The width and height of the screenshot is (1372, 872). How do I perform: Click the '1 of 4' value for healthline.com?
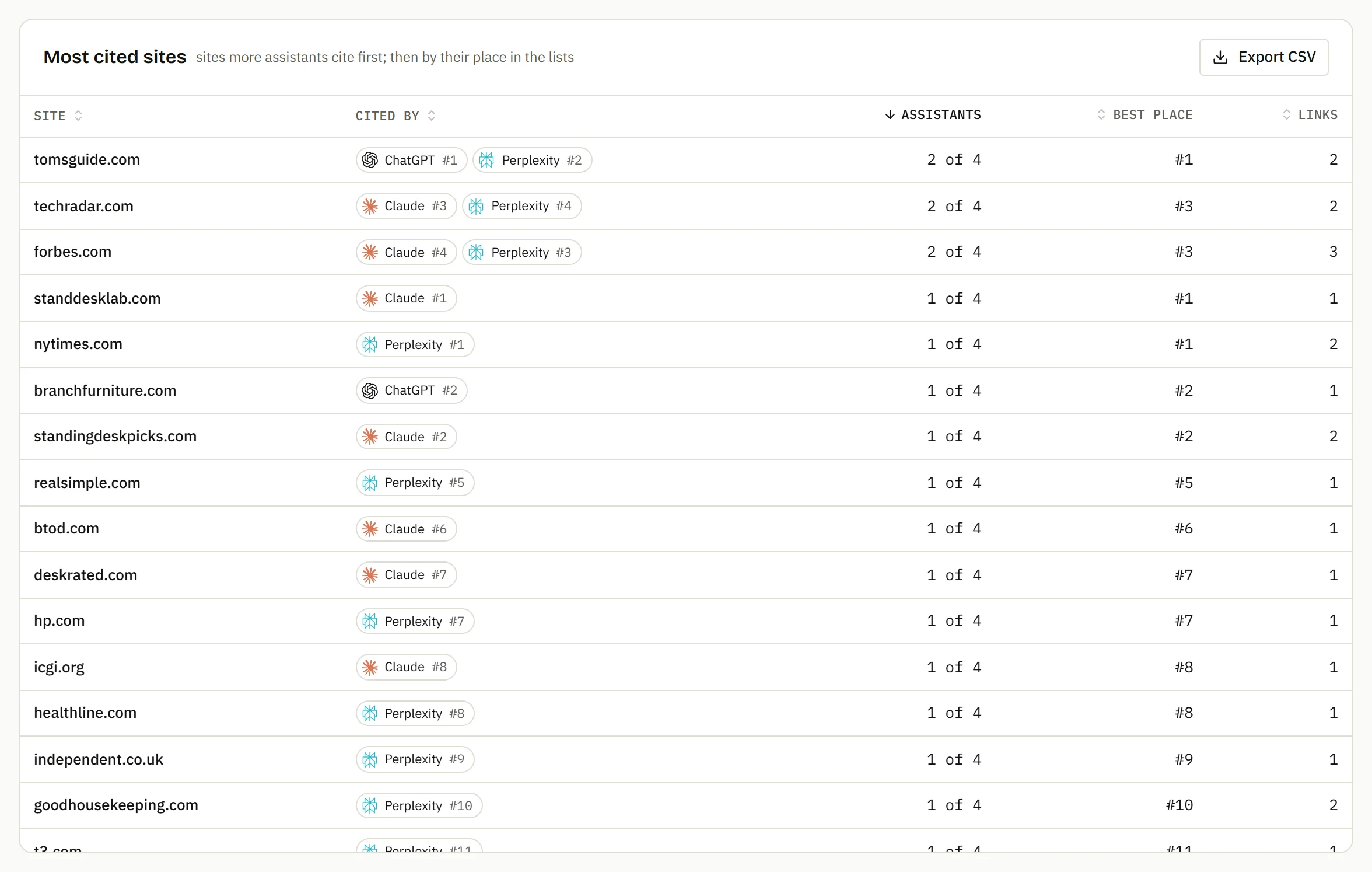[x=954, y=713]
